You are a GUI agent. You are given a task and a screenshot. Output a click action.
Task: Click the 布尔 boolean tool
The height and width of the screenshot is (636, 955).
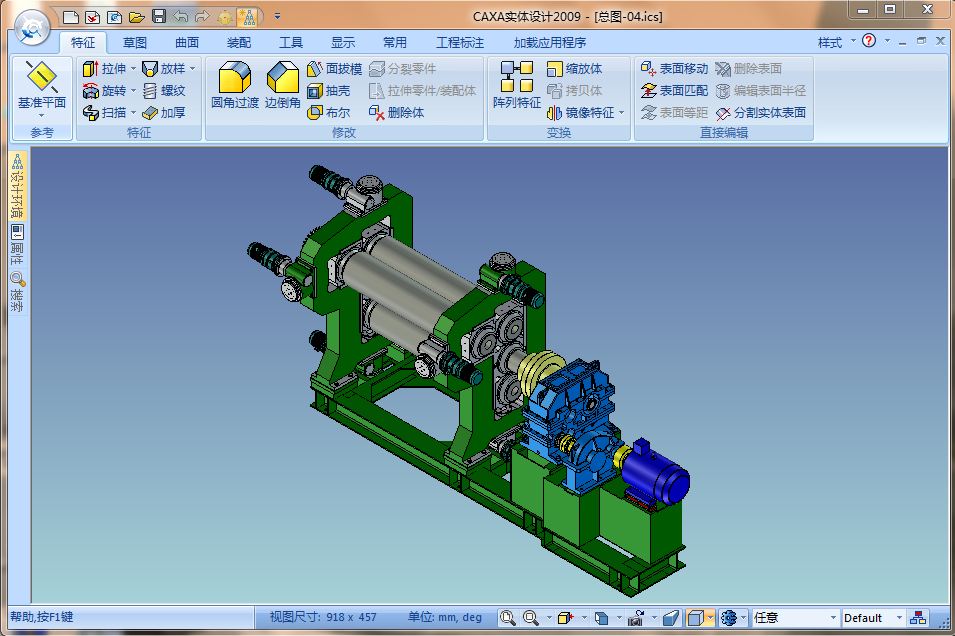328,113
